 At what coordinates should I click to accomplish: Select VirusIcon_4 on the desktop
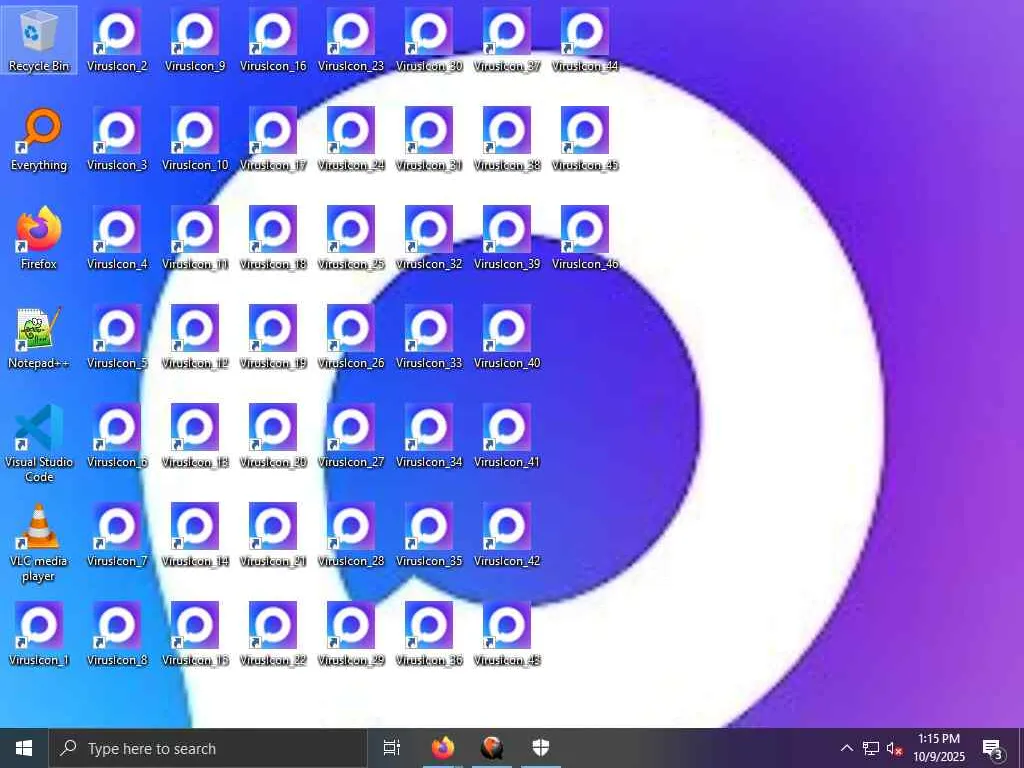coord(117,238)
